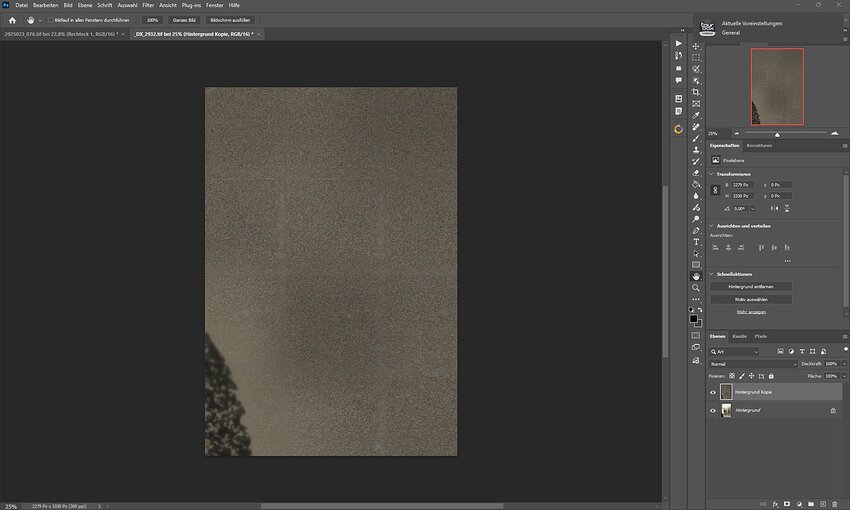The width and height of the screenshot is (850, 510).
Task: Create a new layer group
Action: point(811,504)
